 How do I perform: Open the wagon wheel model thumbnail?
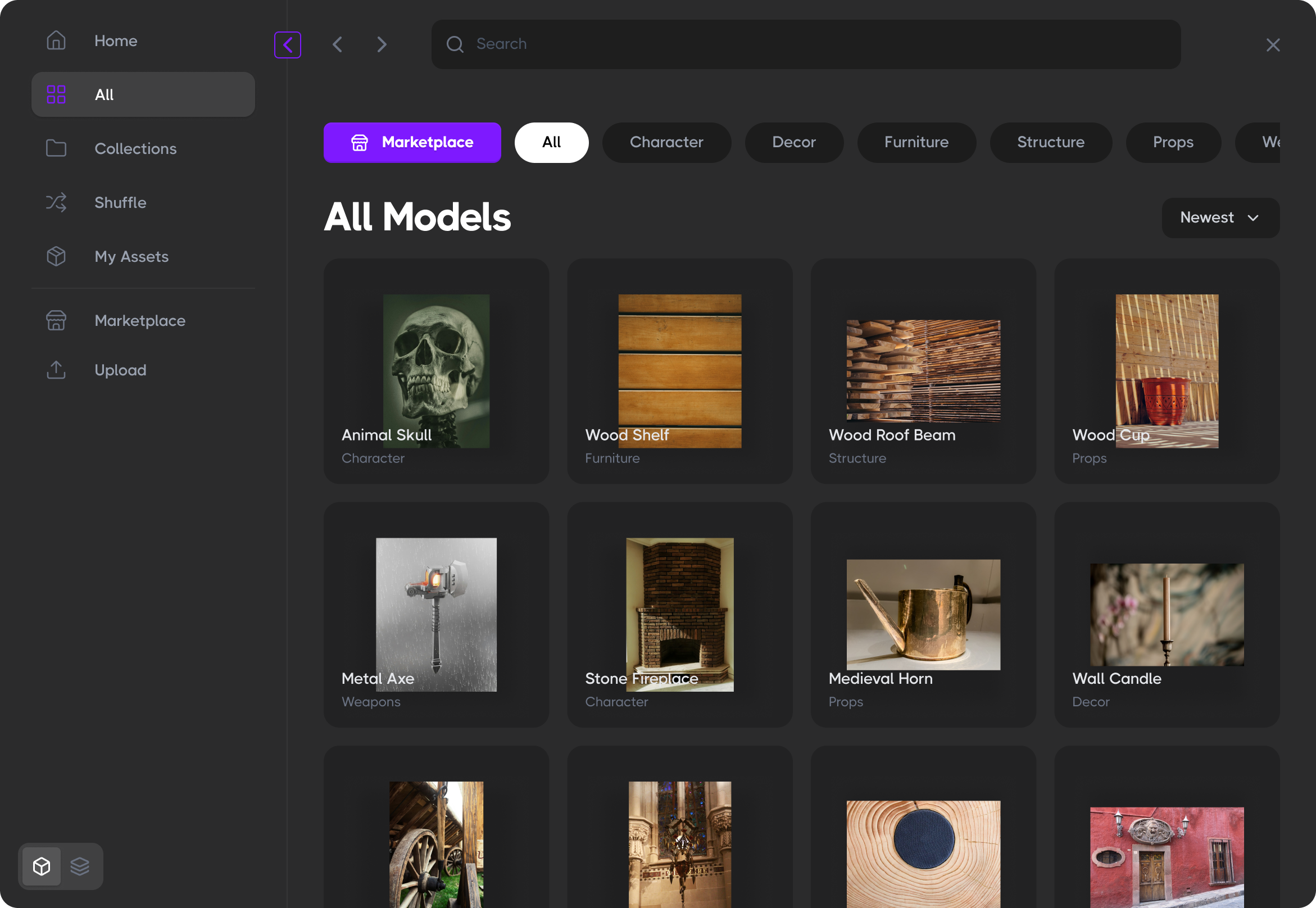click(436, 845)
